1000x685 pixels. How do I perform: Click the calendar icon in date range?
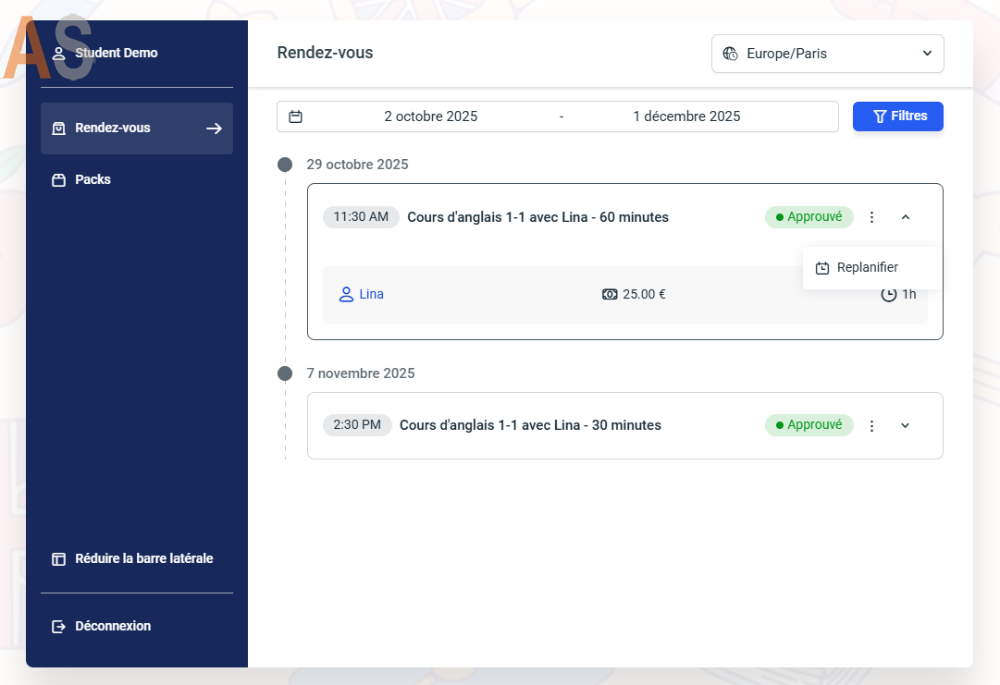[x=295, y=116]
